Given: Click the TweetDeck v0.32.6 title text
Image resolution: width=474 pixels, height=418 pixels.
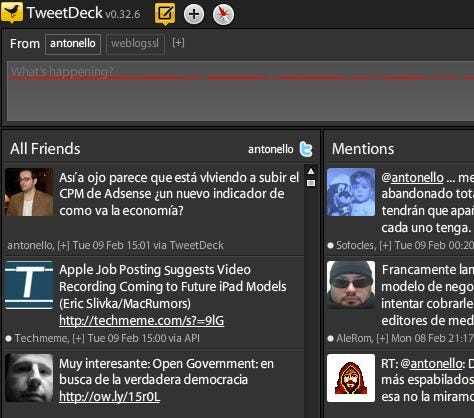Looking at the screenshot, I should click(x=83, y=13).
